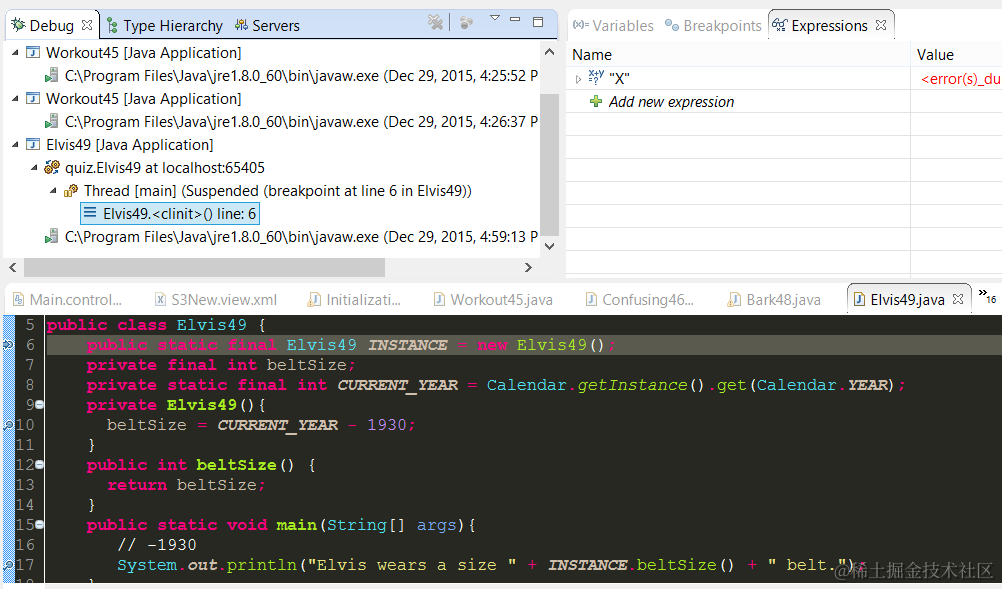Click the green plus icon for new expression
The height and width of the screenshot is (589, 1002).
click(596, 101)
